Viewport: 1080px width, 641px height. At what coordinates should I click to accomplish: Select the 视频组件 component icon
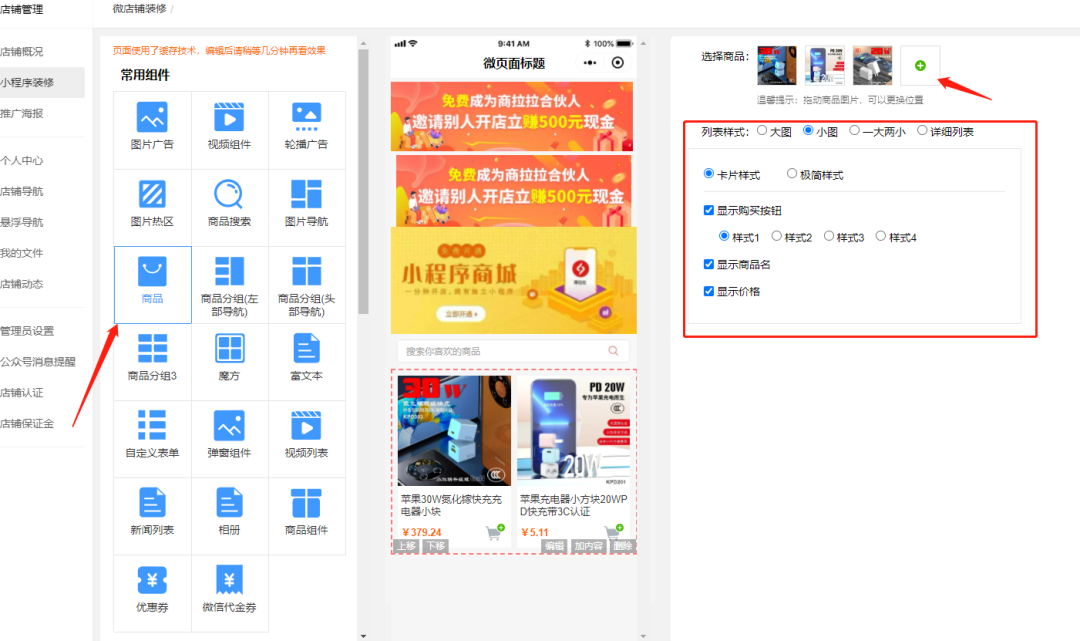pyautogui.click(x=229, y=128)
